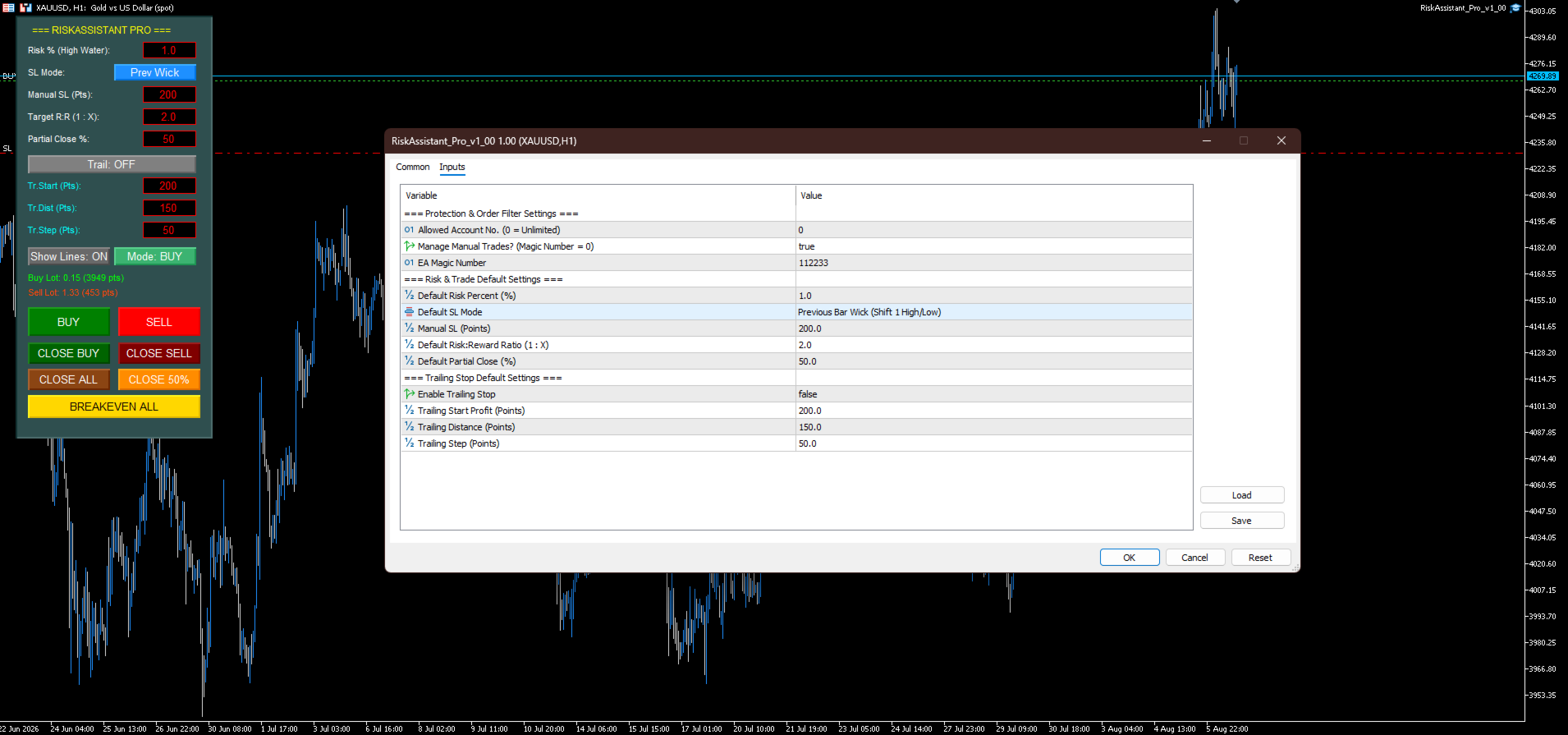Image resolution: width=1568 pixels, height=735 pixels.
Task: Select the Trailing Step value 50.0
Action: pyautogui.click(x=994, y=443)
